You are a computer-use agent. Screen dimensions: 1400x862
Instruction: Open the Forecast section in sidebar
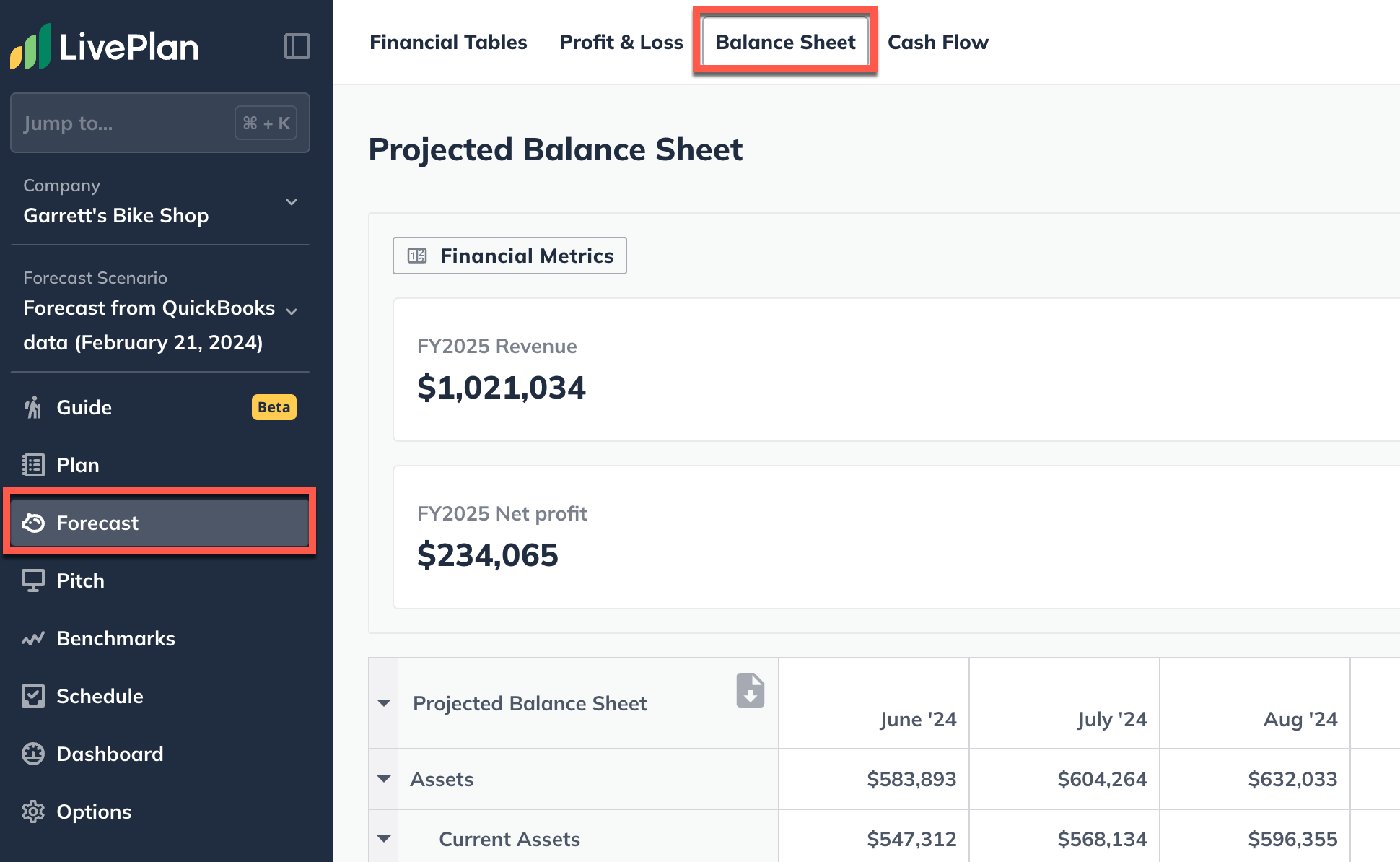pos(160,523)
